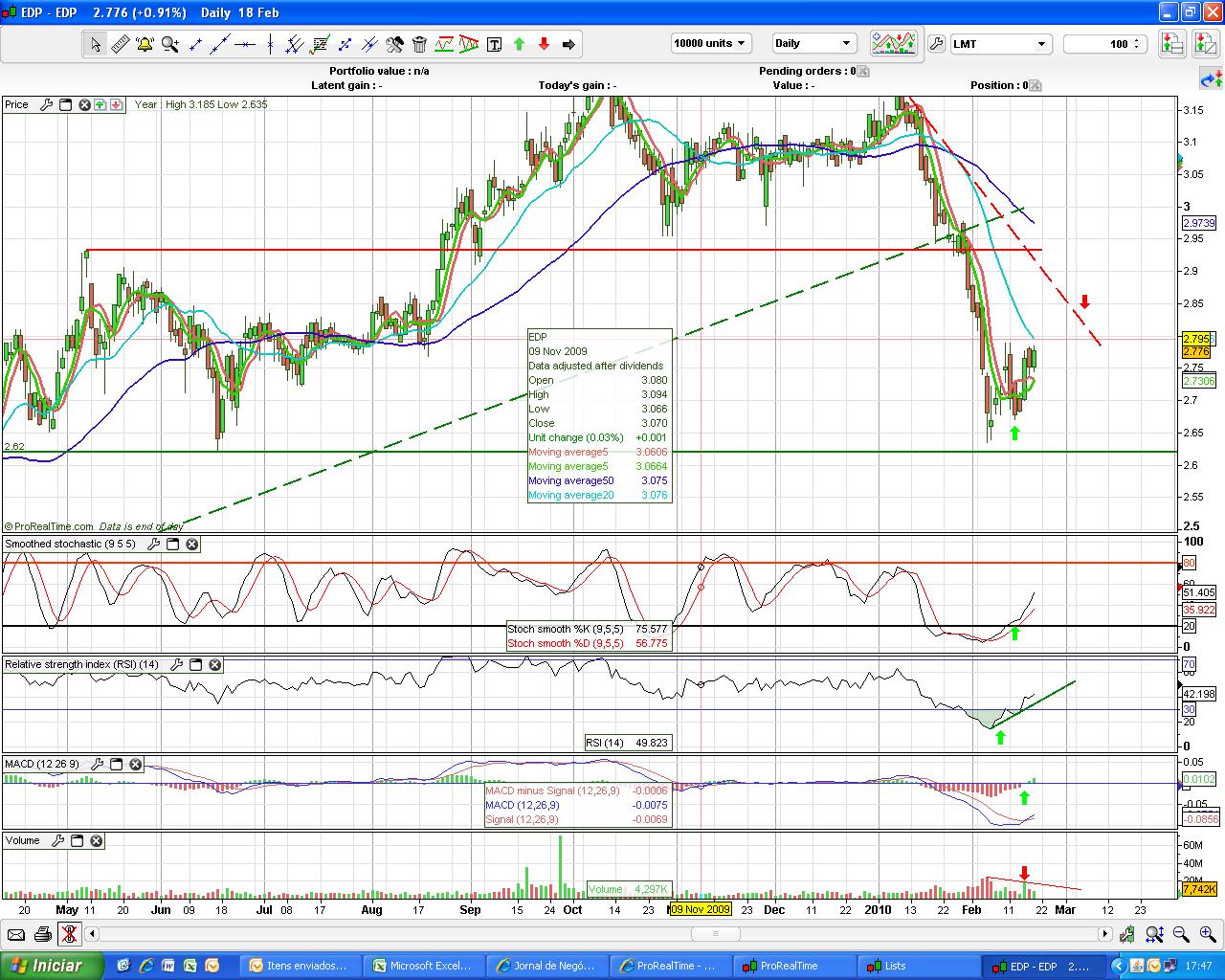This screenshot has height=980, width=1225.
Task: Open the LMT order type dropdown
Action: pos(1001,44)
